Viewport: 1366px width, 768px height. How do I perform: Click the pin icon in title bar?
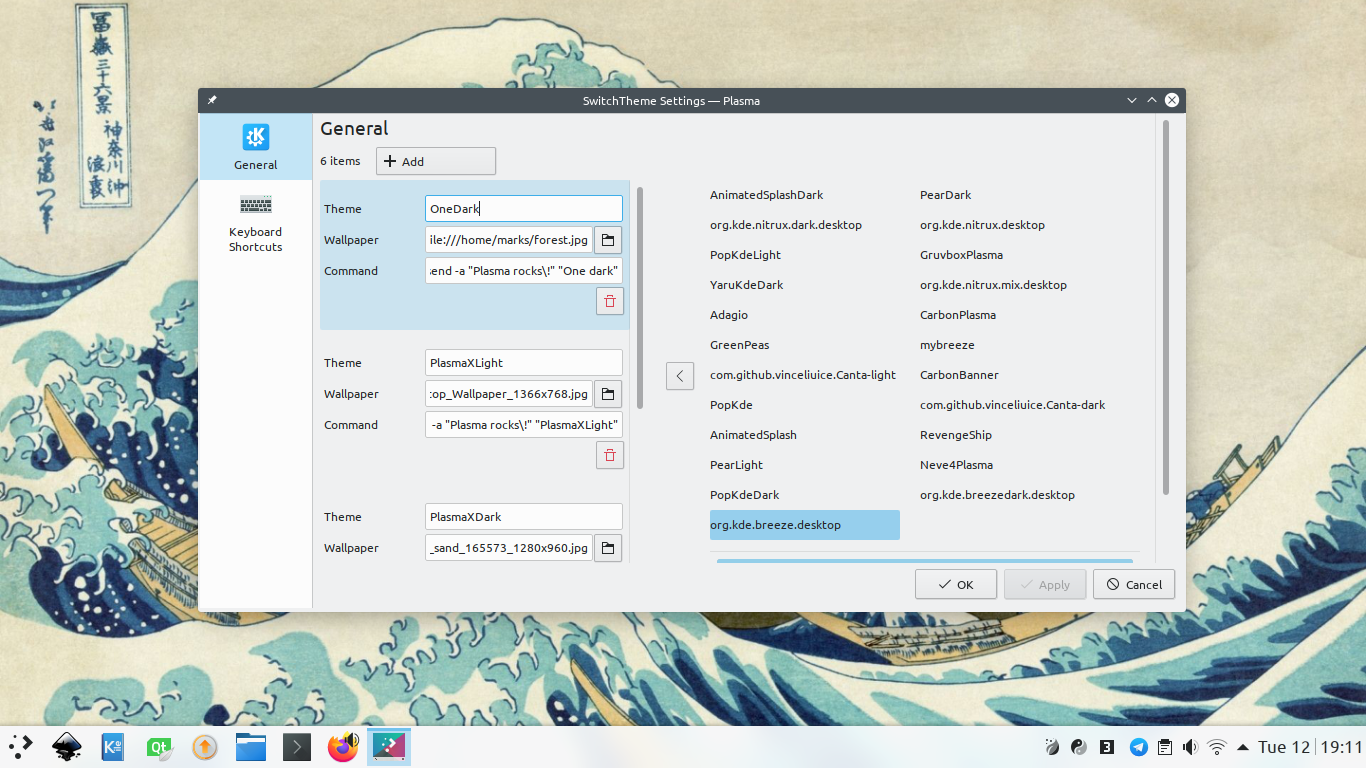click(x=212, y=100)
